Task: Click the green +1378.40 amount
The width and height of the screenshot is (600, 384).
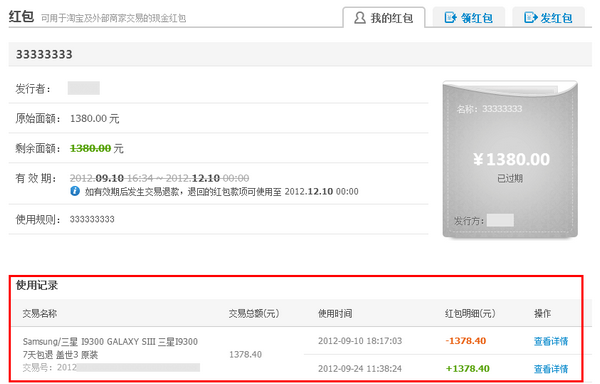Action: tap(468, 369)
